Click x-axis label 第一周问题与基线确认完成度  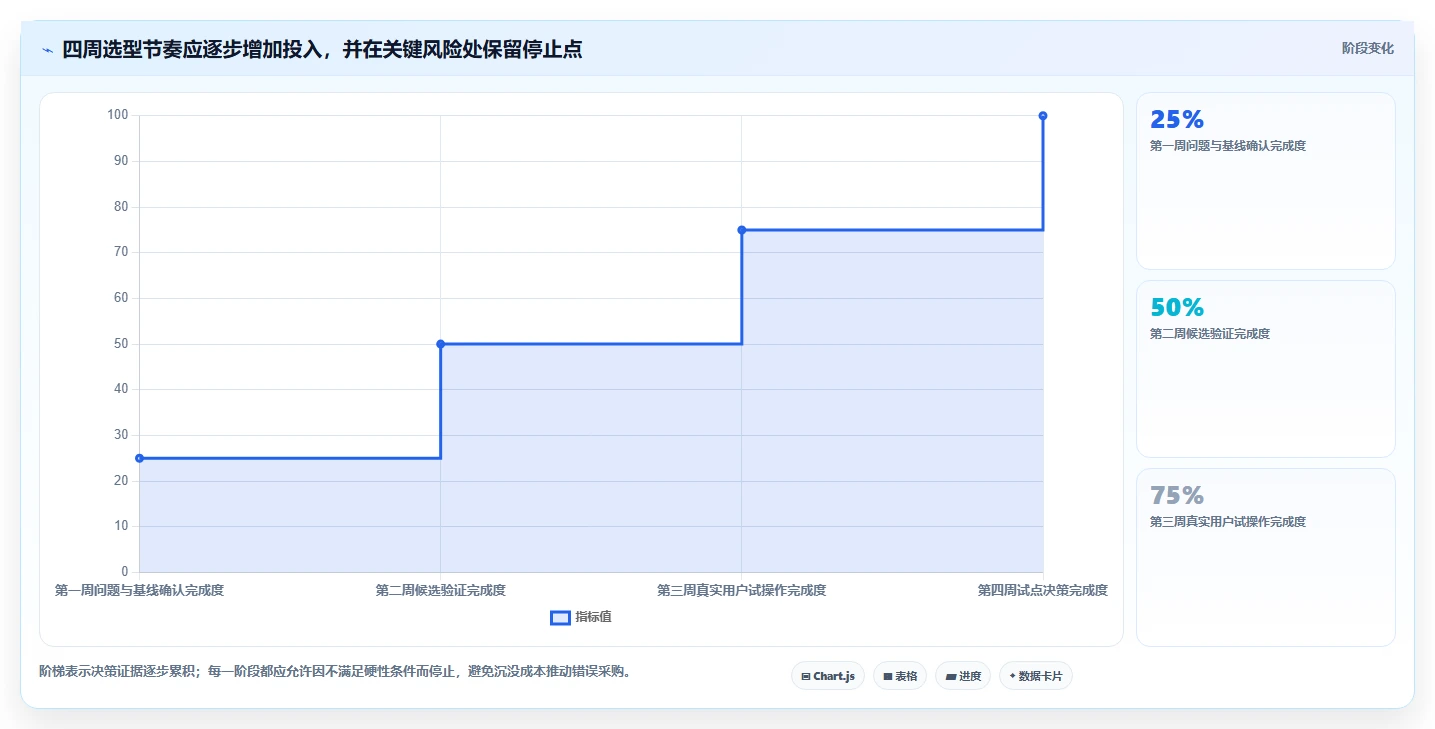[x=140, y=590]
